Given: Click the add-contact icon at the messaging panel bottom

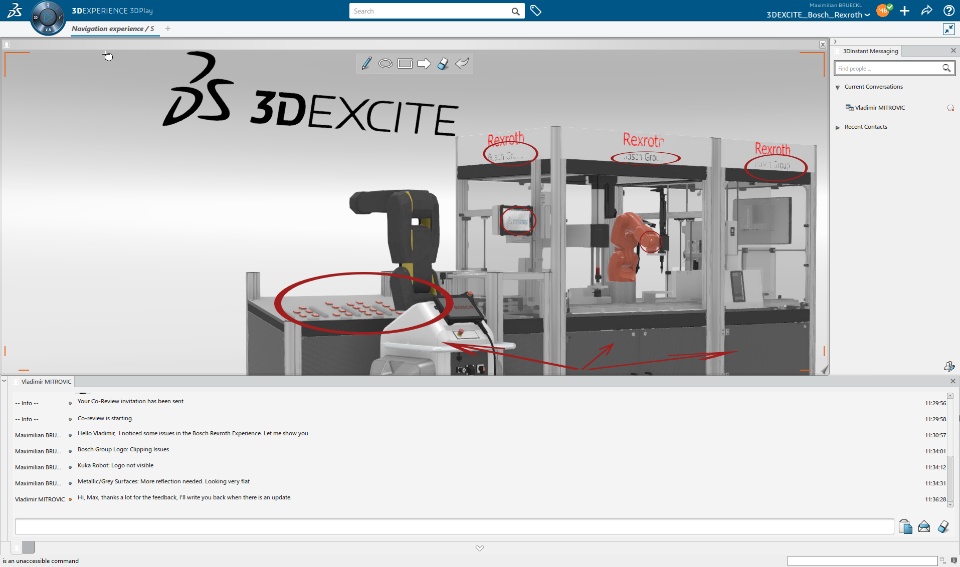Looking at the screenshot, I should [x=948, y=366].
